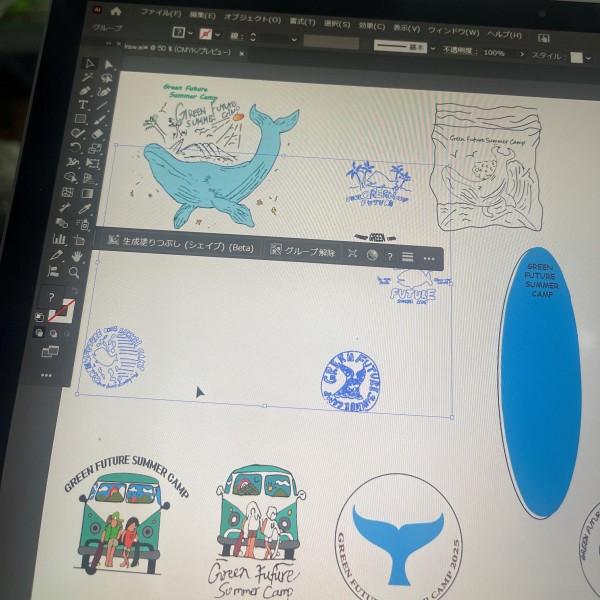
Task: Select the Lasso tool
Action: click(x=106, y=78)
